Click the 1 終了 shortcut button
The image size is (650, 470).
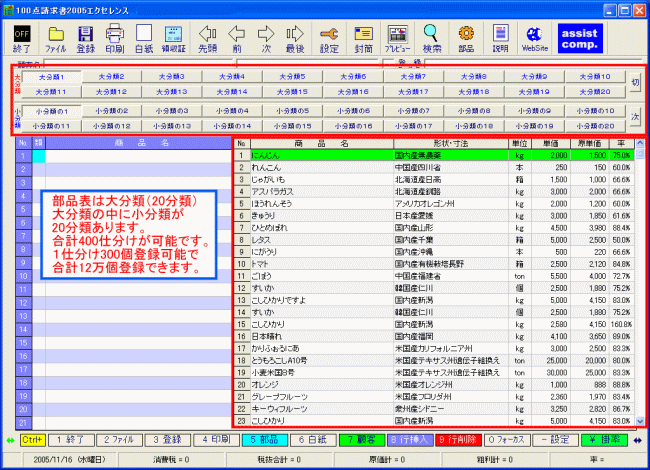click(x=71, y=440)
